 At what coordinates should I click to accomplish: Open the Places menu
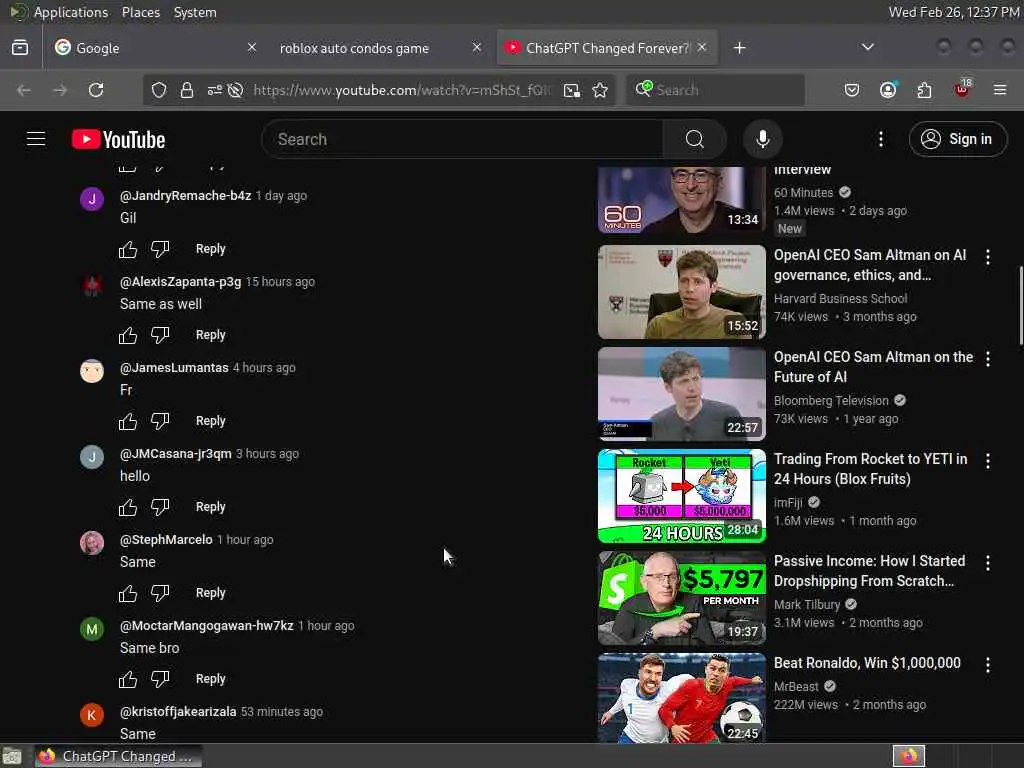[x=140, y=12]
